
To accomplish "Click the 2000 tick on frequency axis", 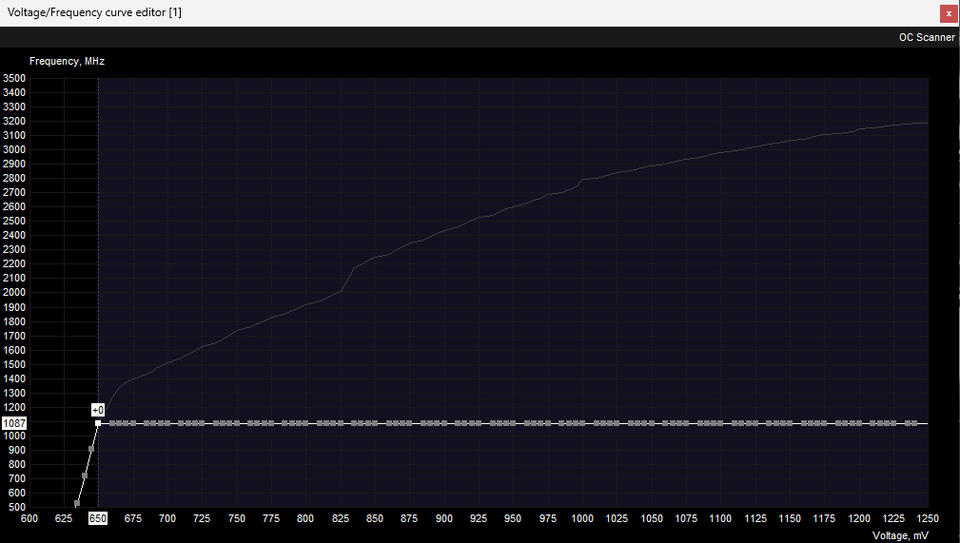I will pyautogui.click(x=15, y=293).
